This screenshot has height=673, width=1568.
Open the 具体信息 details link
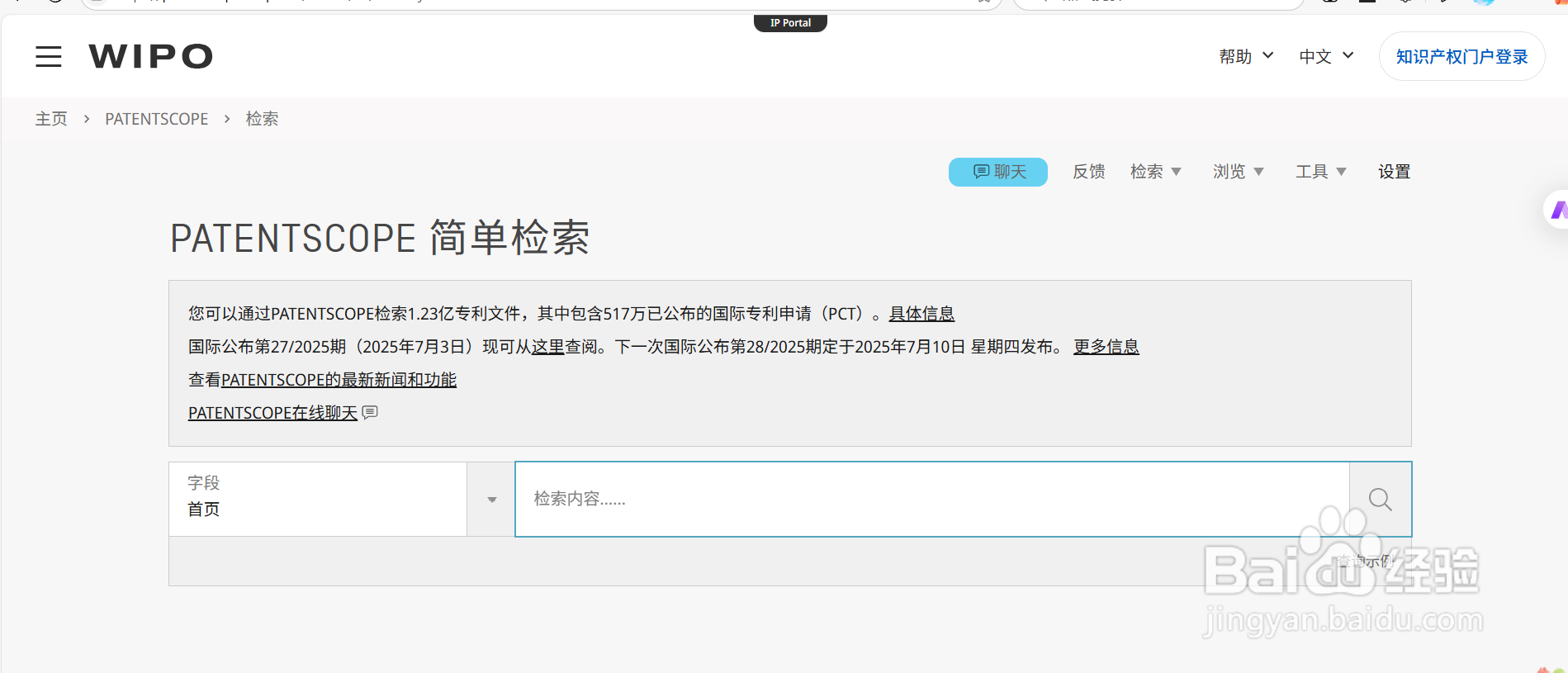point(921,314)
